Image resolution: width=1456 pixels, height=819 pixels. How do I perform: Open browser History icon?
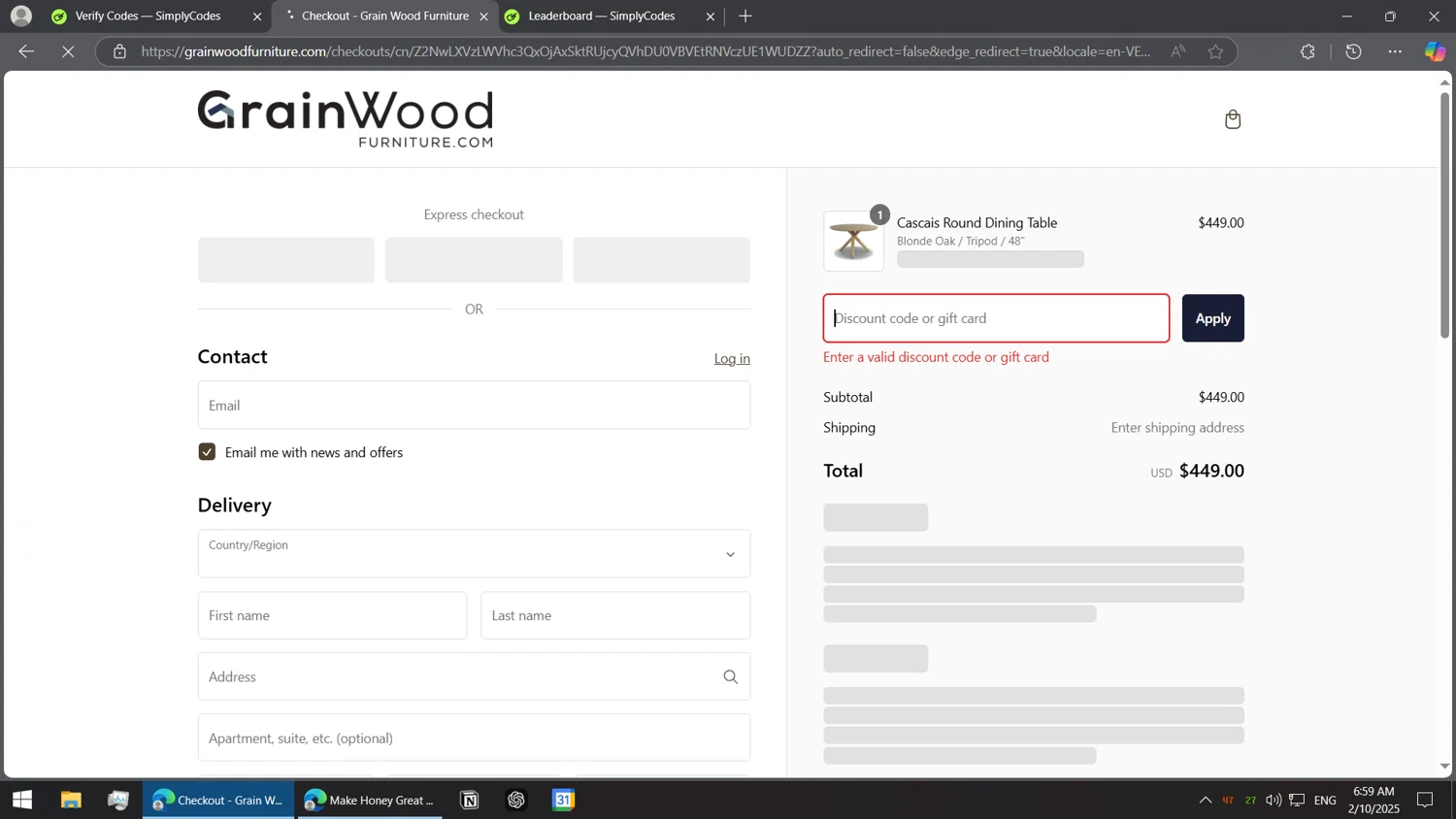[x=1353, y=51]
